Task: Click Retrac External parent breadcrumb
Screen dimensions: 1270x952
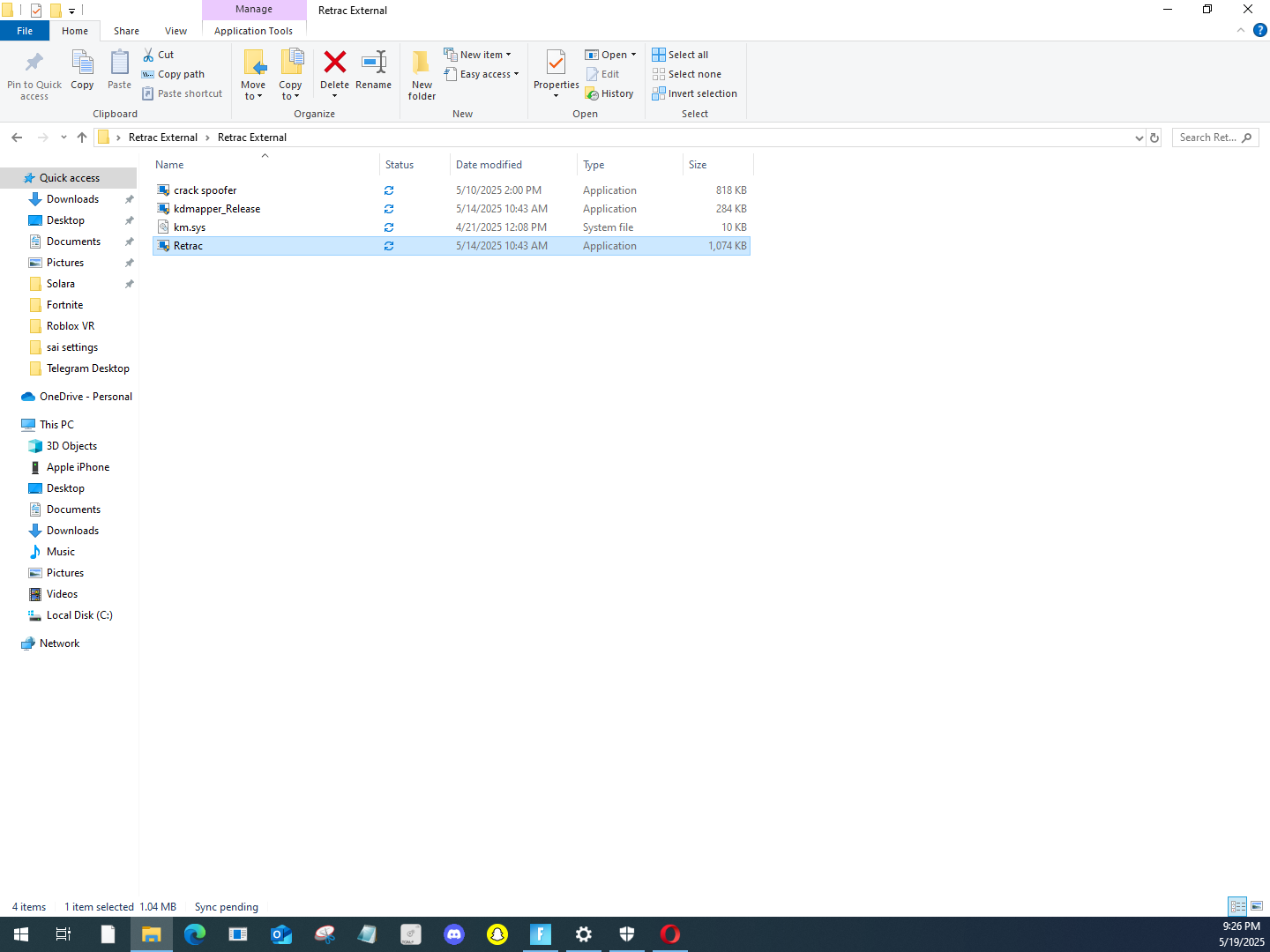Action: (163, 138)
